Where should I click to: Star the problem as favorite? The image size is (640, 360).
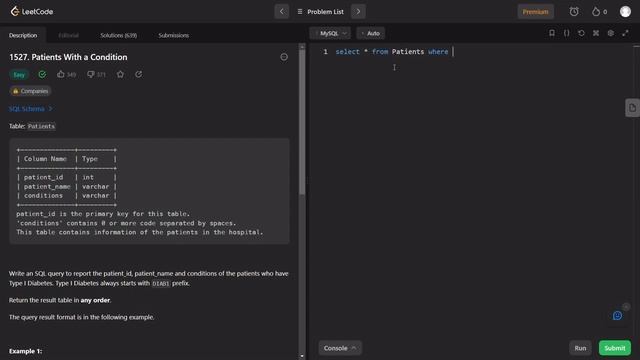point(120,74)
